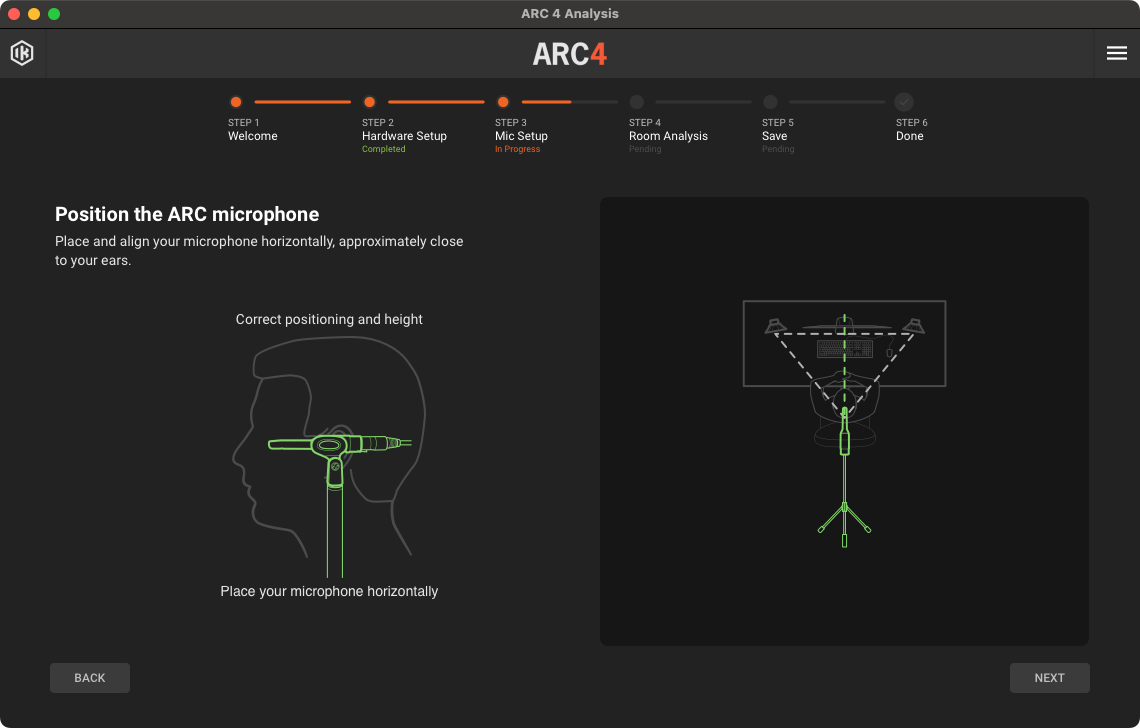
Task: Click the Place your microphone horizontally caption
Action: tap(329, 591)
